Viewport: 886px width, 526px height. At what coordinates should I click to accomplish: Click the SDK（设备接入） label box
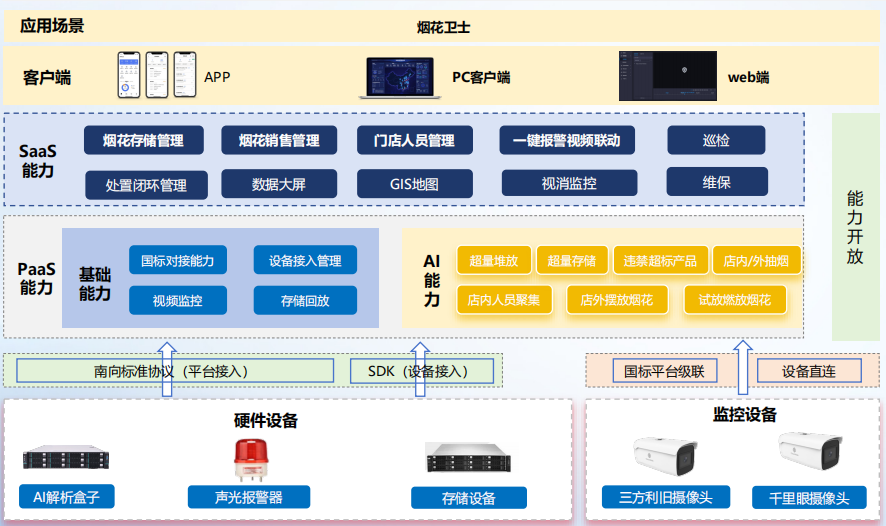tap(424, 371)
